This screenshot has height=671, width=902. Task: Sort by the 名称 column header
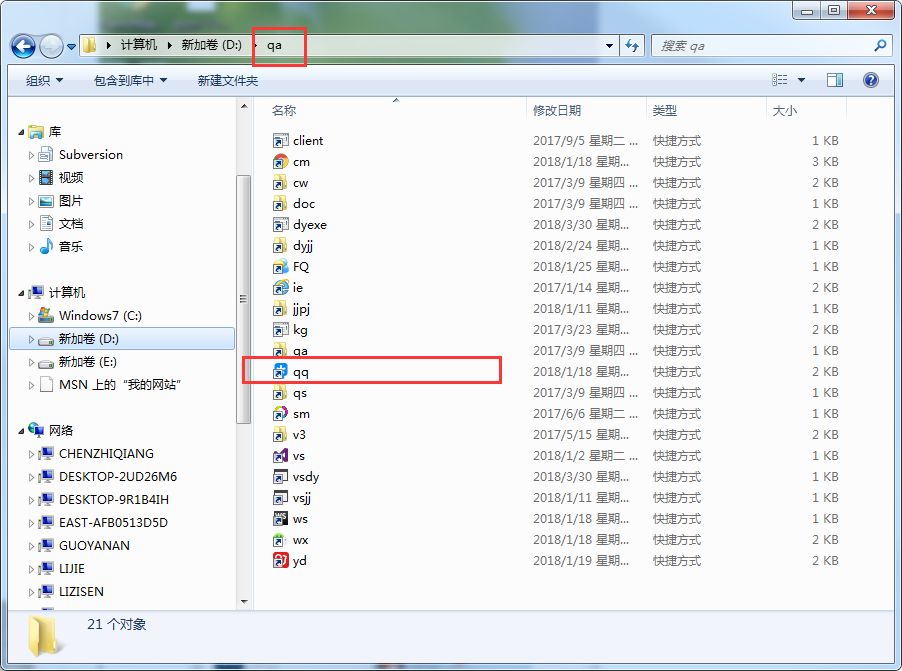point(284,110)
